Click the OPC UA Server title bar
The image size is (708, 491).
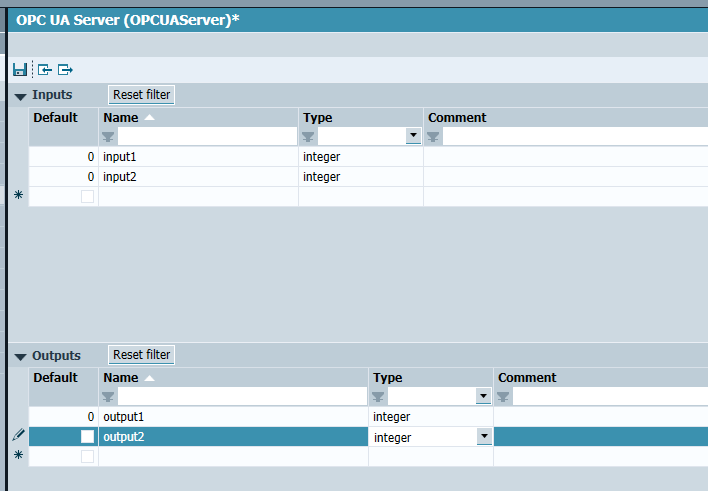pos(358,20)
